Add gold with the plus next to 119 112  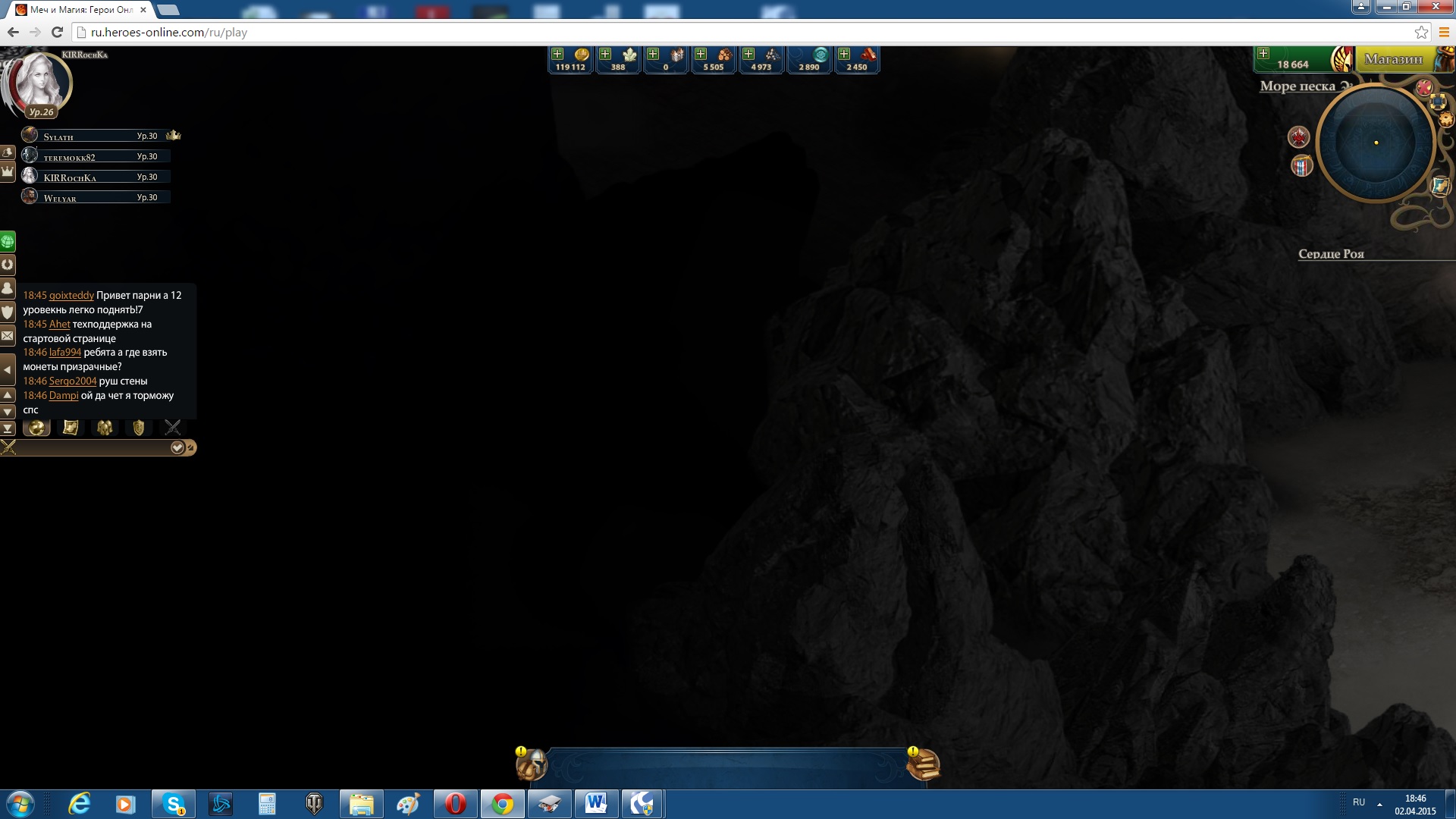[x=557, y=54]
